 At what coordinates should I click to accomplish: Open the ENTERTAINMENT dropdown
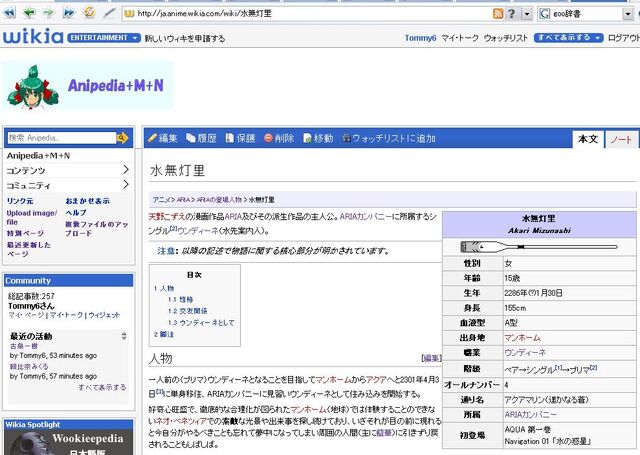point(104,38)
